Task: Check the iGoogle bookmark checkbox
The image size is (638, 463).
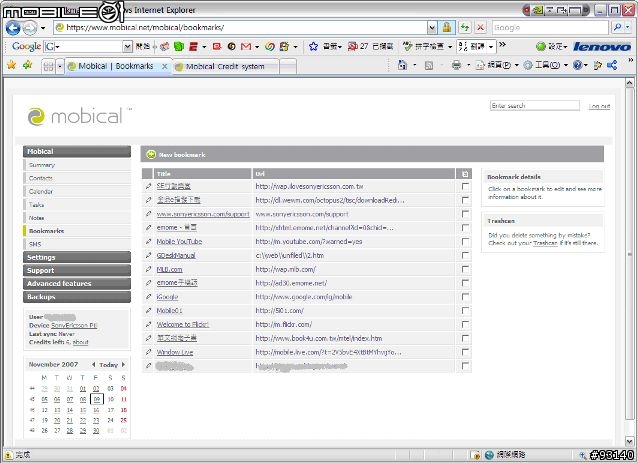Action: (x=465, y=297)
